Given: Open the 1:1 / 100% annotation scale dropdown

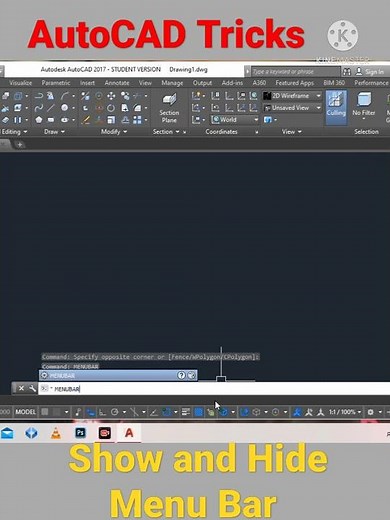Looking at the screenshot, I should click(x=345, y=412).
